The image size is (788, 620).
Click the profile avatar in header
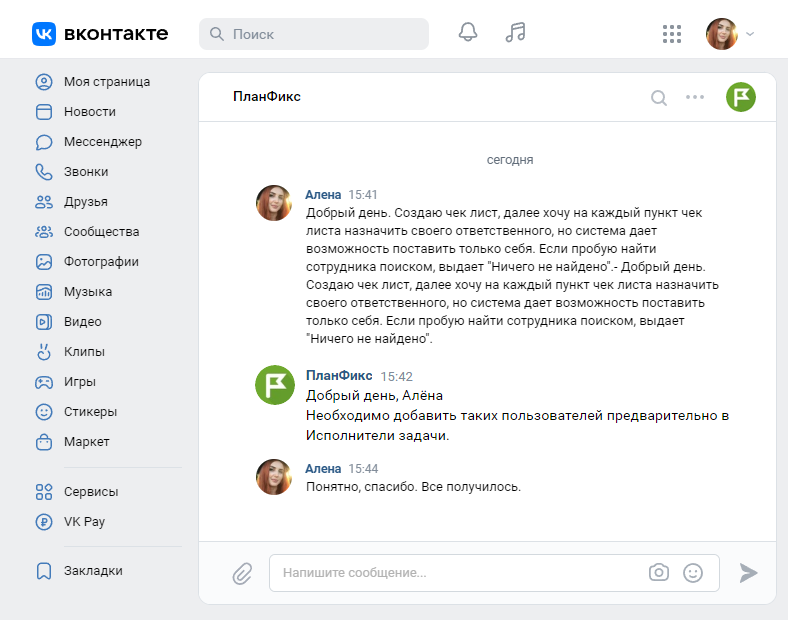coord(722,34)
